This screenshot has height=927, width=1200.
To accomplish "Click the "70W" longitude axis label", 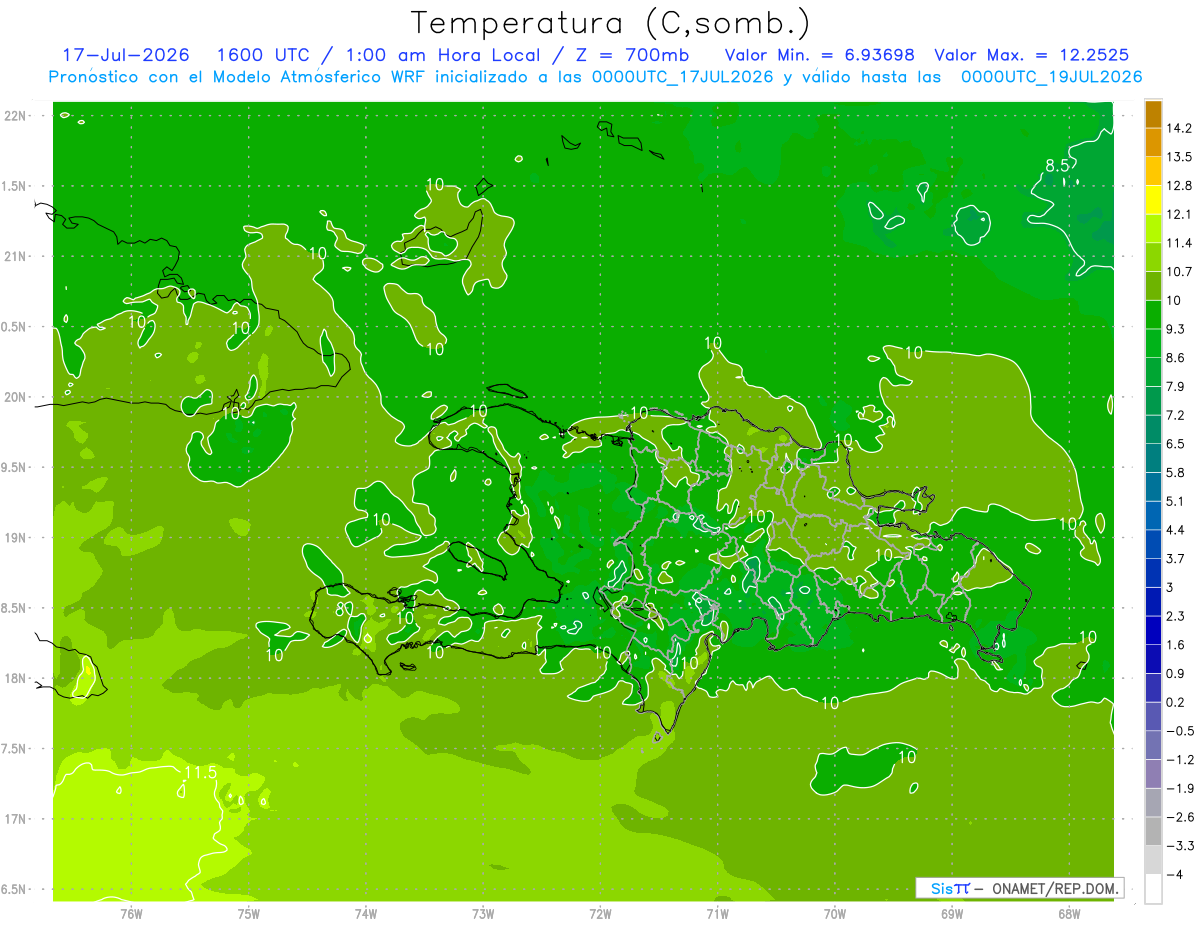I will (834, 913).
